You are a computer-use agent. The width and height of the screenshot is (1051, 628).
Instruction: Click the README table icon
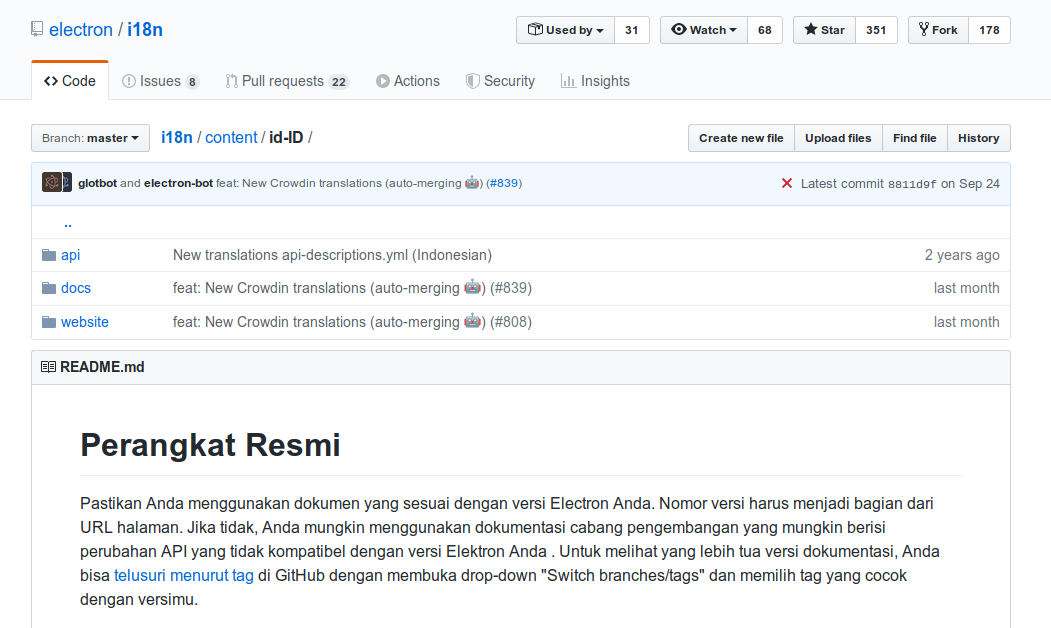(x=48, y=366)
